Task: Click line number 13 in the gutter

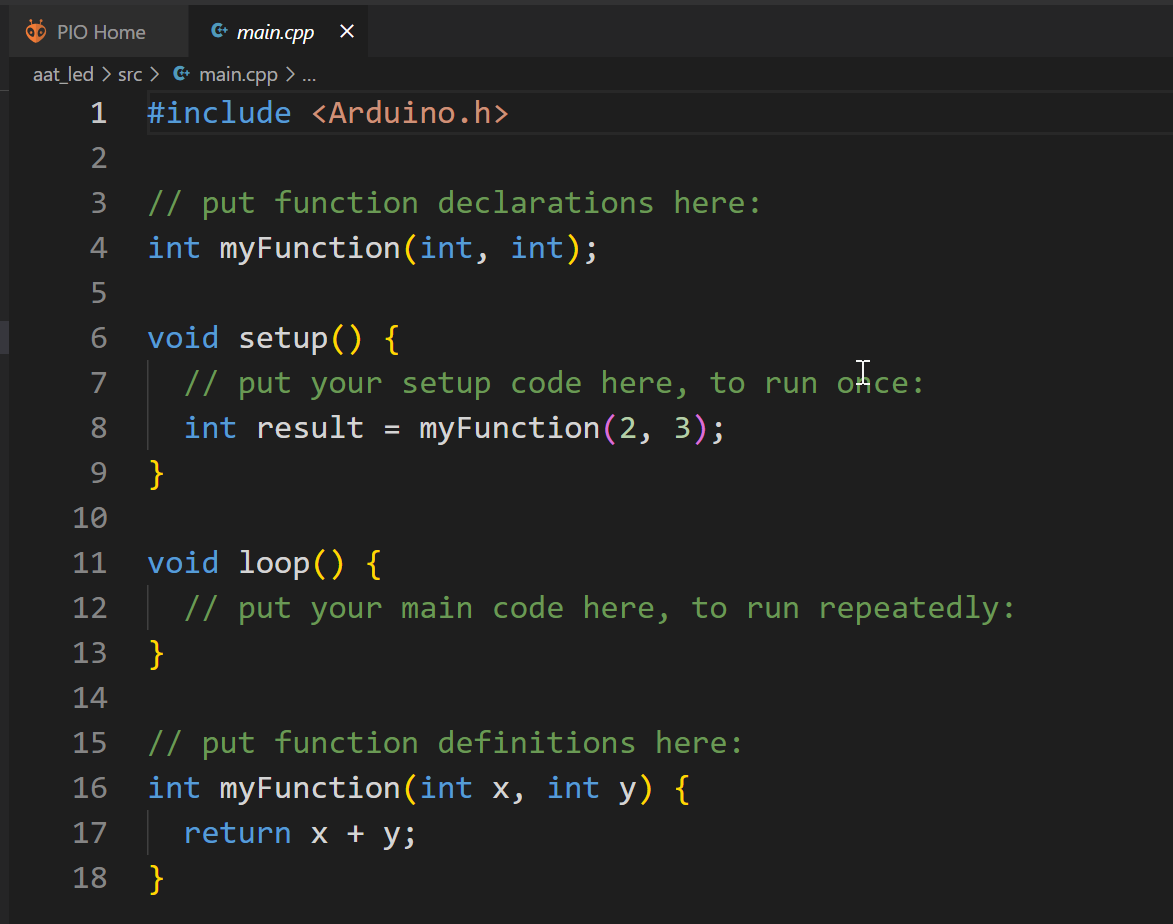Action: [x=90, y=653]
